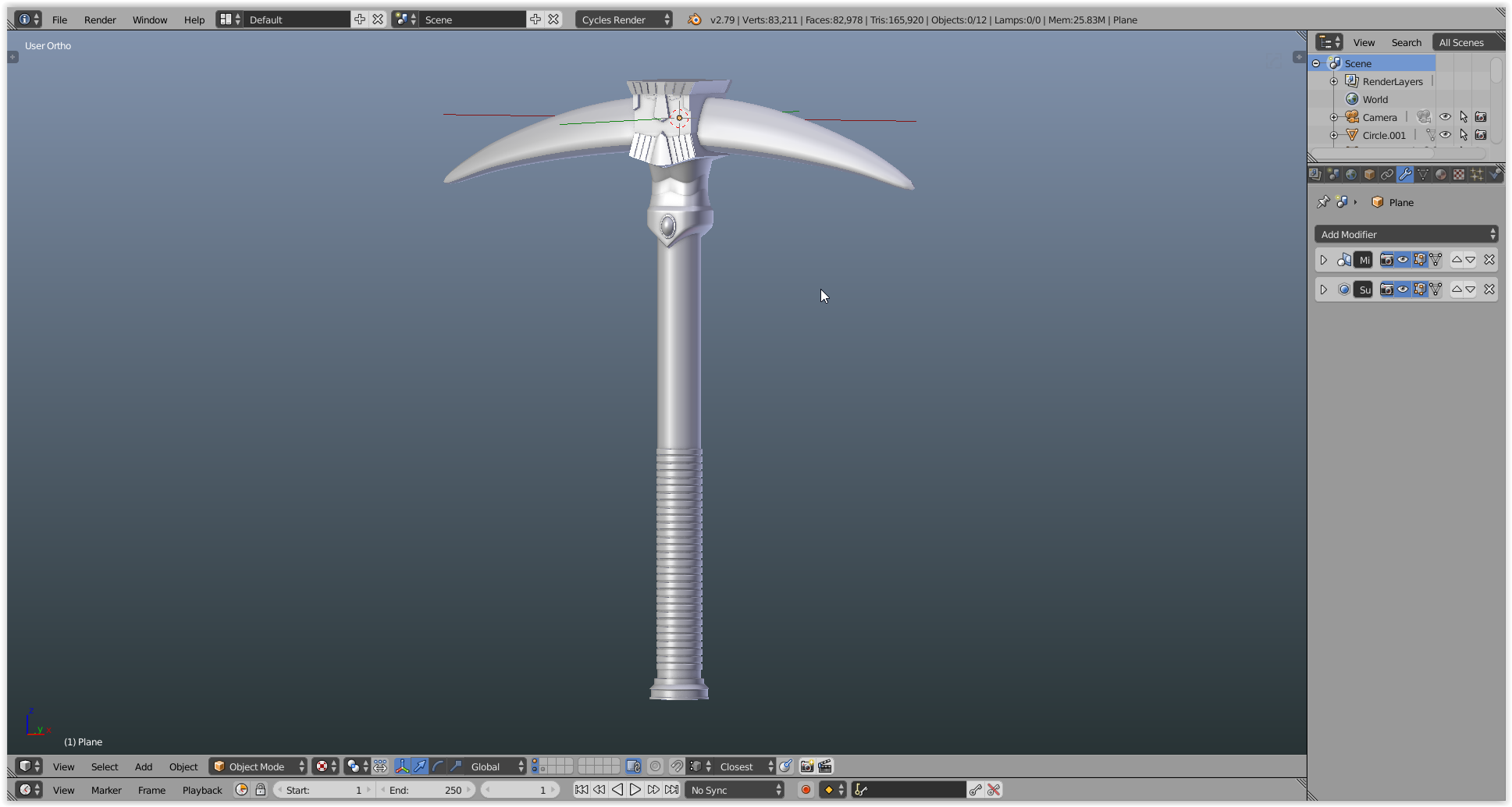Open the Playback menu in timeline

[202, 790]
